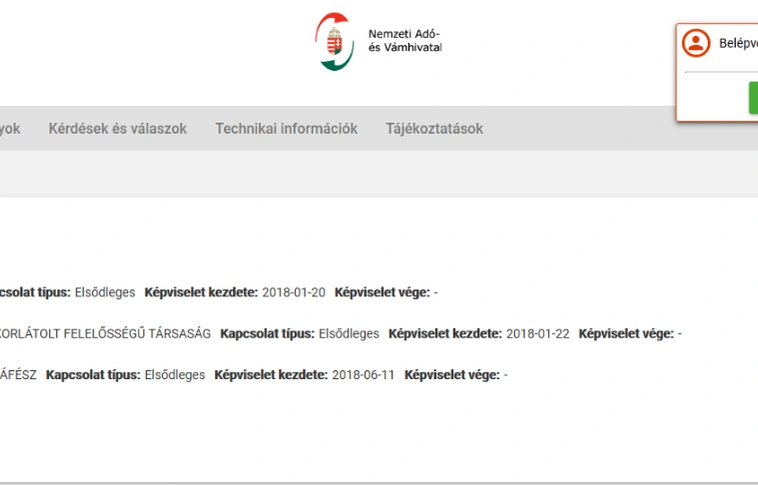Click the Belépve logged-in label
Viewport: 758px width, 485px height.
[x=737, y=44]
